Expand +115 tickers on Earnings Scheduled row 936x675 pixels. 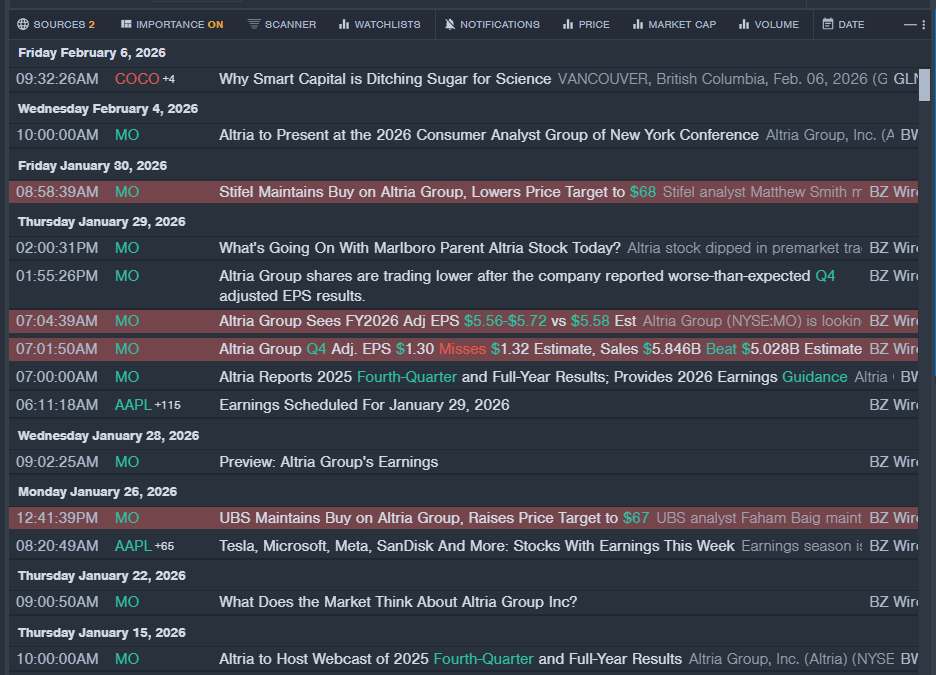click(x=168, y=405)
